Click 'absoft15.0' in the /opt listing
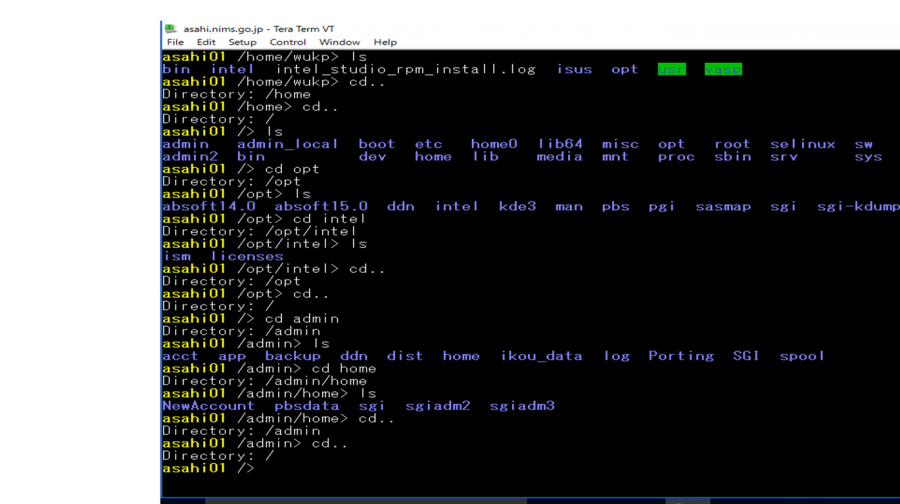This screenshot has height=504, width=900. click(x=321, y=207)
